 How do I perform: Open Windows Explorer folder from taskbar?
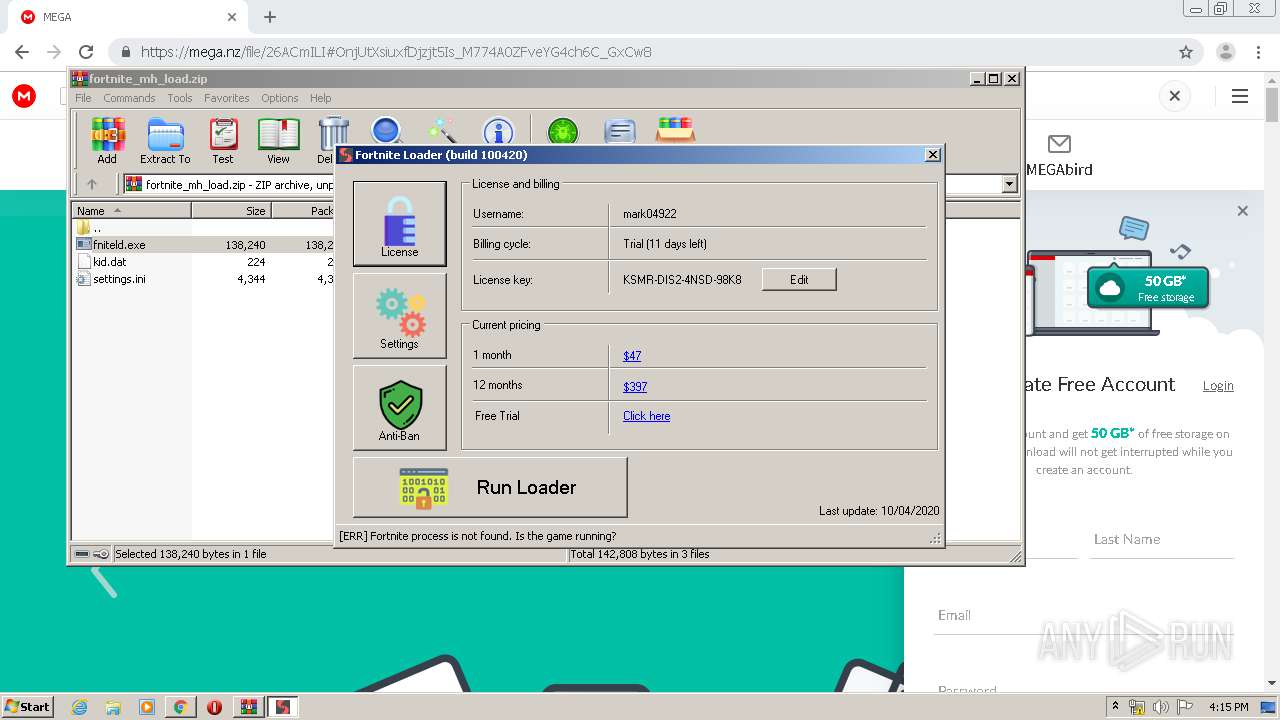(113, 707)
